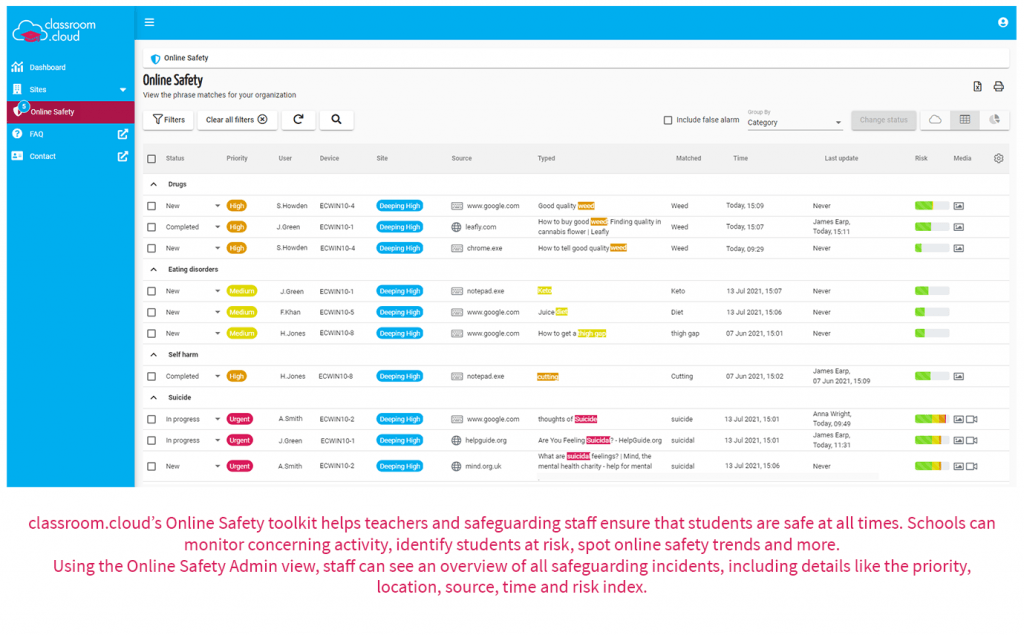Print the list with printer icon

click(998, 87)
